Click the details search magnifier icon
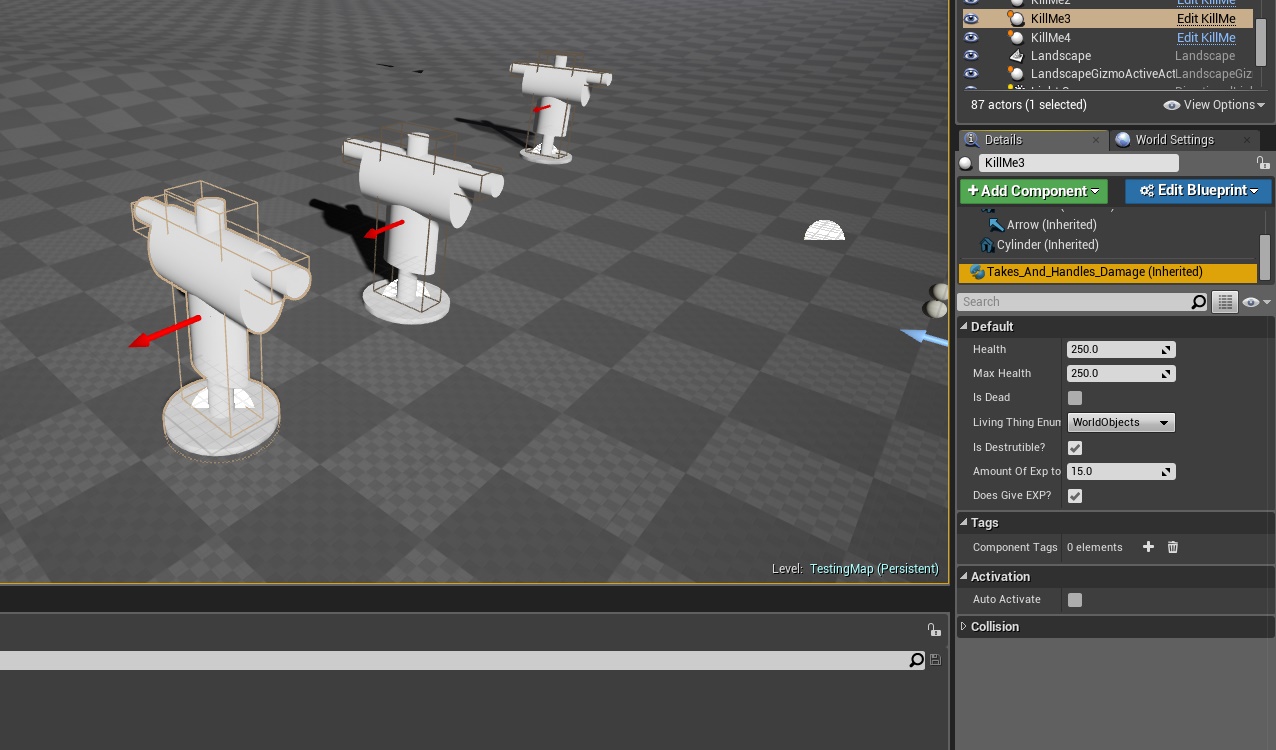The width and height of the screenshot is (1276, 750). pyautogui.click(x=1199, y=302)
